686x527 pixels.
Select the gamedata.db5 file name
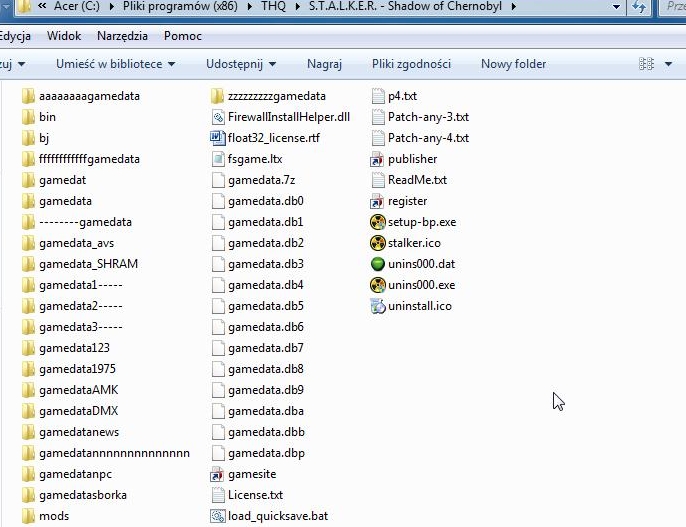tap(266, 306)
